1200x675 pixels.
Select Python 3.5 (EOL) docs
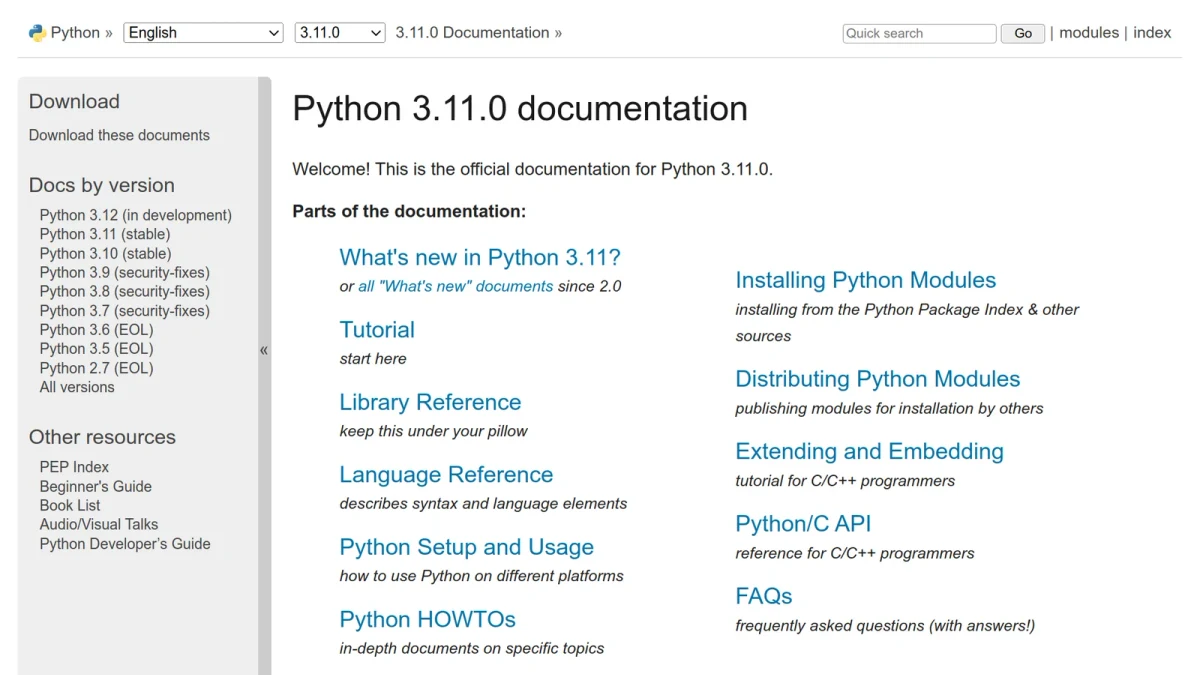97,349
